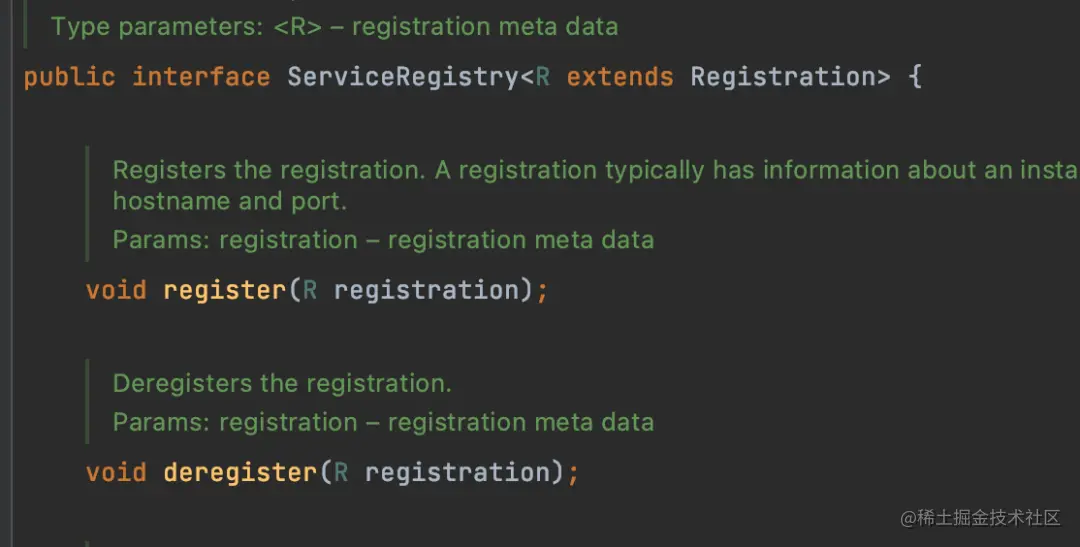
Task: Click the opening curly brace of ServiceRegistry
Action: pyautogui.click(x=915, y=76)
